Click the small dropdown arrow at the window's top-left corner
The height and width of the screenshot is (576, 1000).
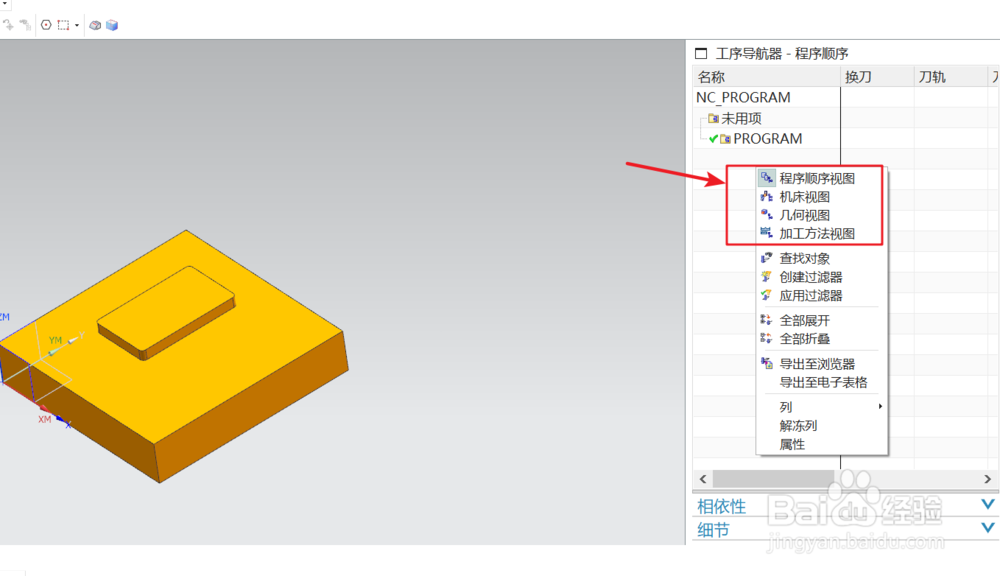point(3,3)
